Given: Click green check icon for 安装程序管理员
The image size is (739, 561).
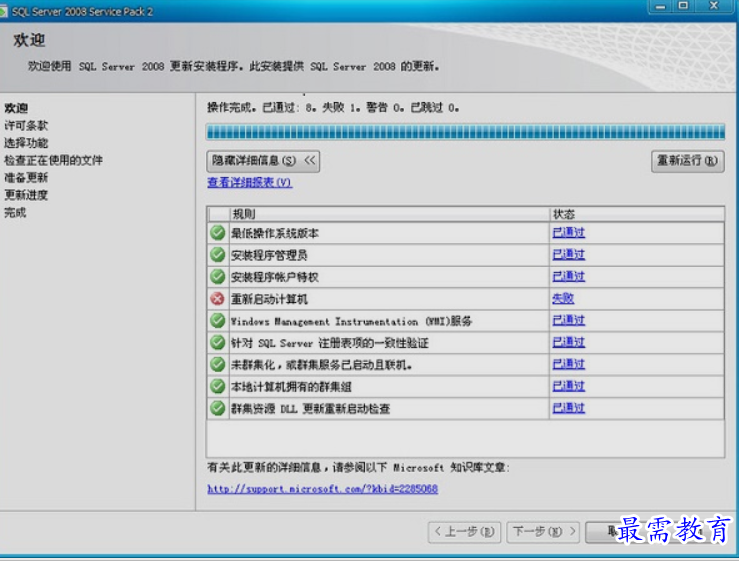Looking at the screenshot, I should point(217,255).
